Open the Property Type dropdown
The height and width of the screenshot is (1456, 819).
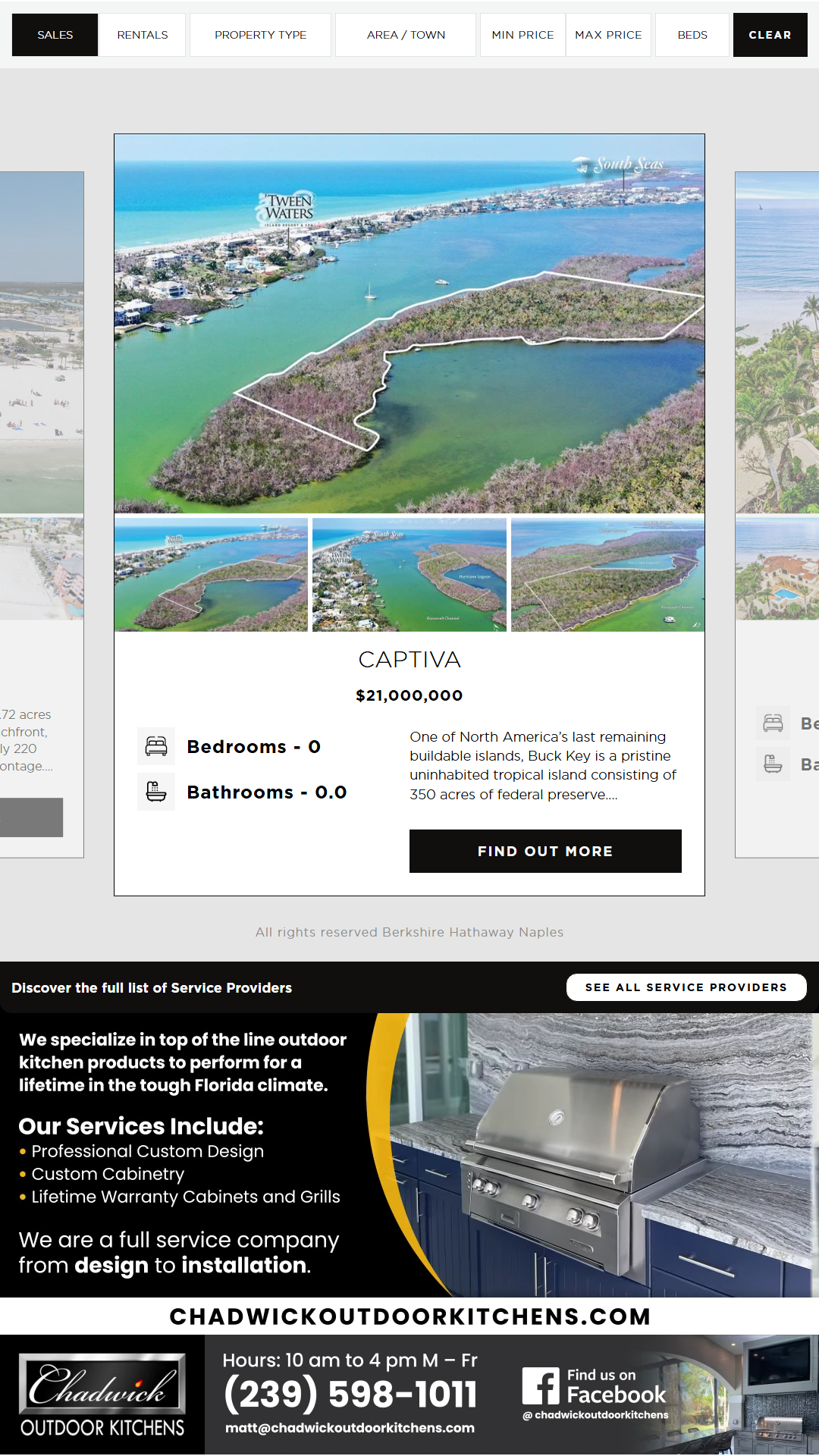(260, 35)
